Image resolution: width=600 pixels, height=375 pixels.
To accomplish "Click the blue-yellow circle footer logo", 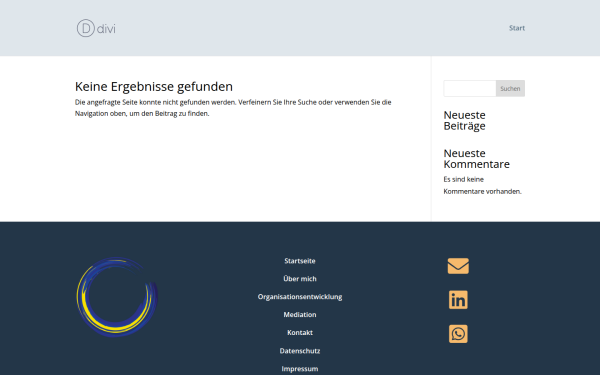I will coord(117,297).
